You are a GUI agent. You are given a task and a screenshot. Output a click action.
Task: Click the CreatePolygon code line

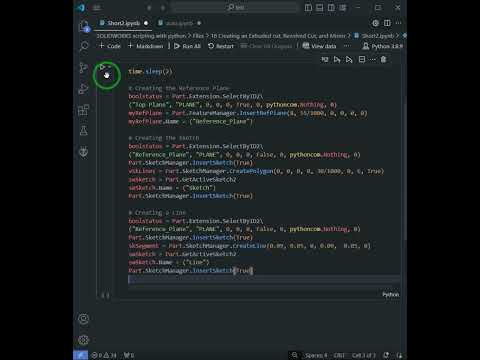point(256,171)
